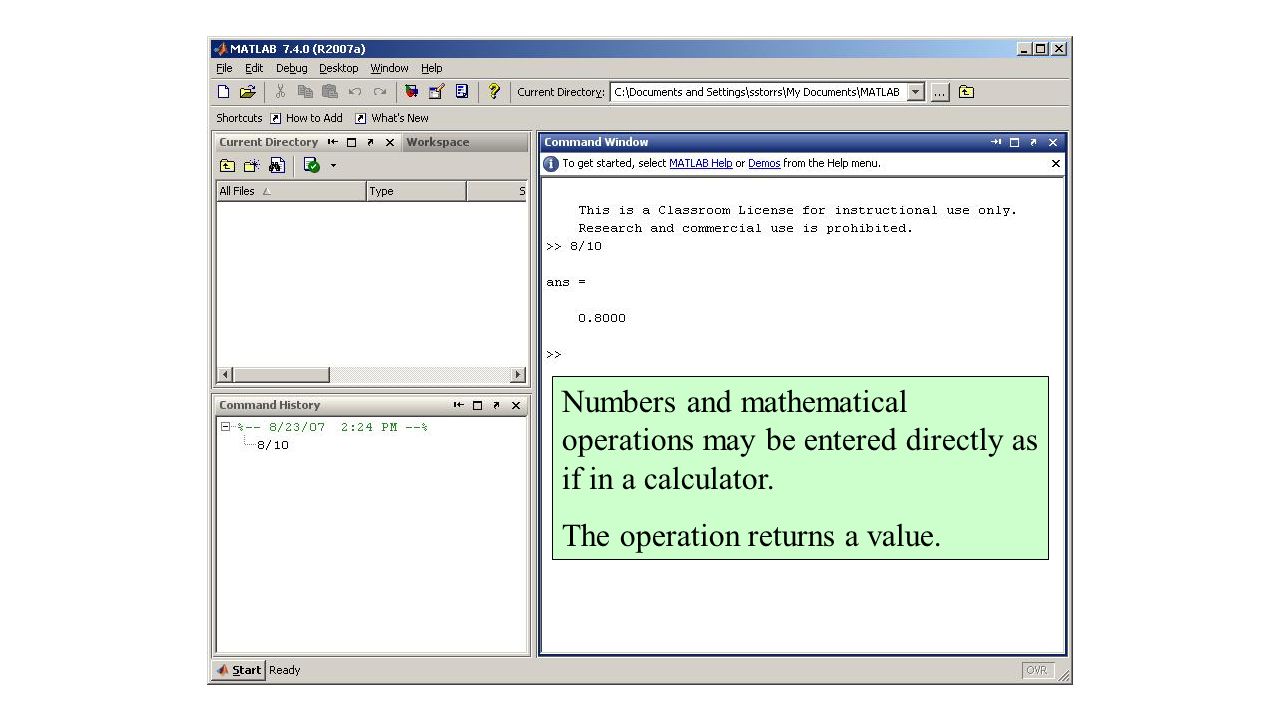Screen dimensions: 1280x720
Task: Open the Desktop menu
Action: pyautogui.click(x=339, y=68)
